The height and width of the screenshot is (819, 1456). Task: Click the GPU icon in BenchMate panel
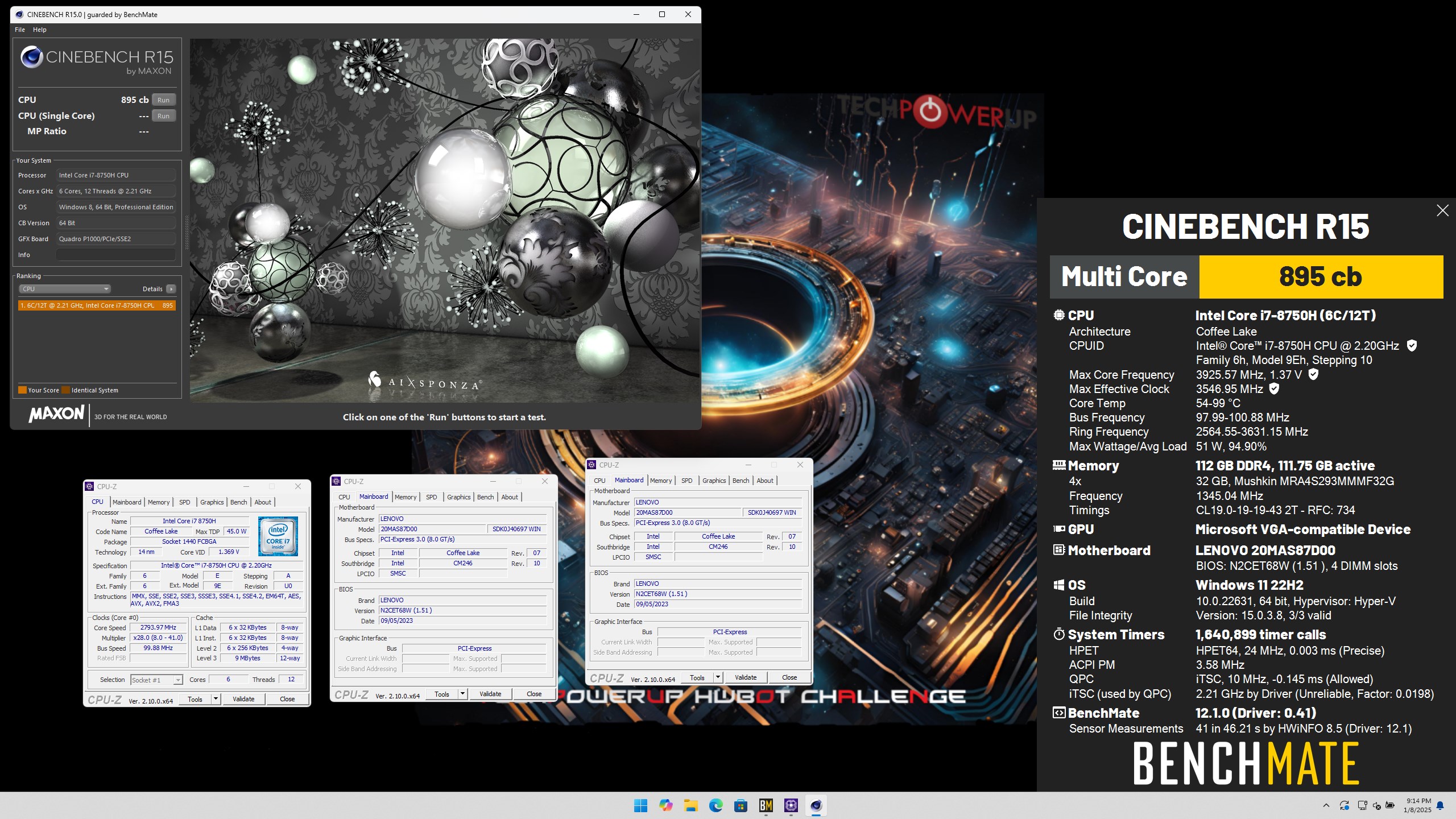click(1058, 529)
